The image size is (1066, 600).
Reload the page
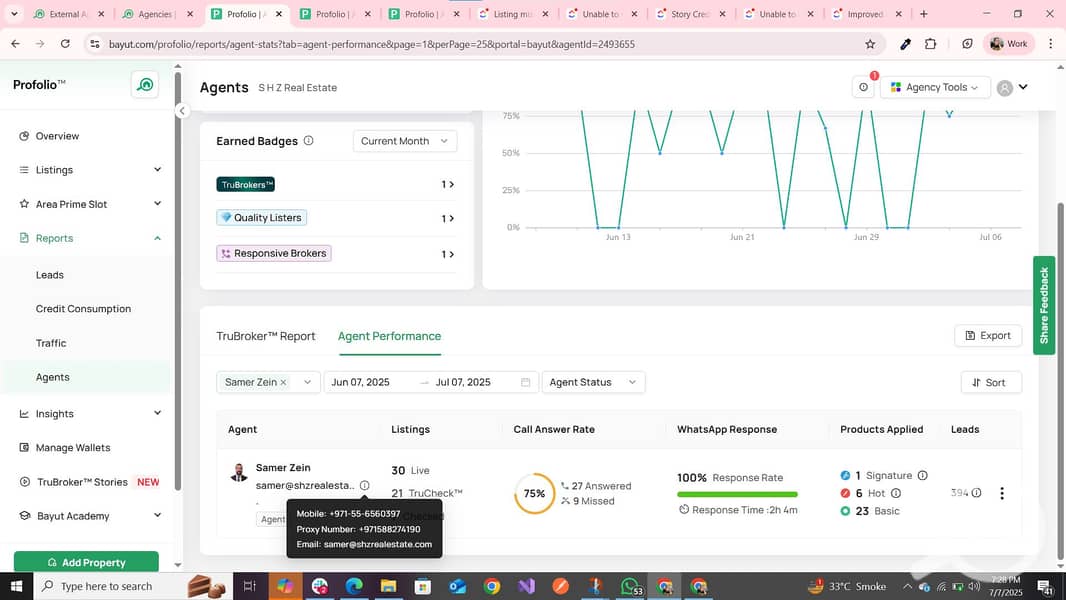(65, 44)
